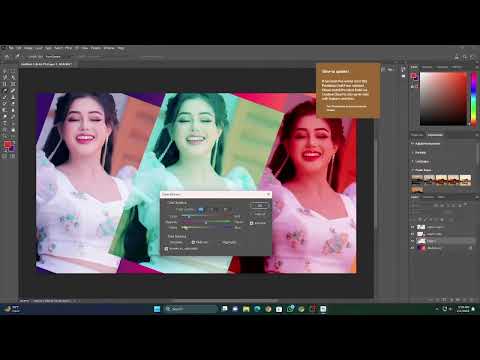
Task: Toggle visibility of the bottom layer
Action: coord(413,248)
